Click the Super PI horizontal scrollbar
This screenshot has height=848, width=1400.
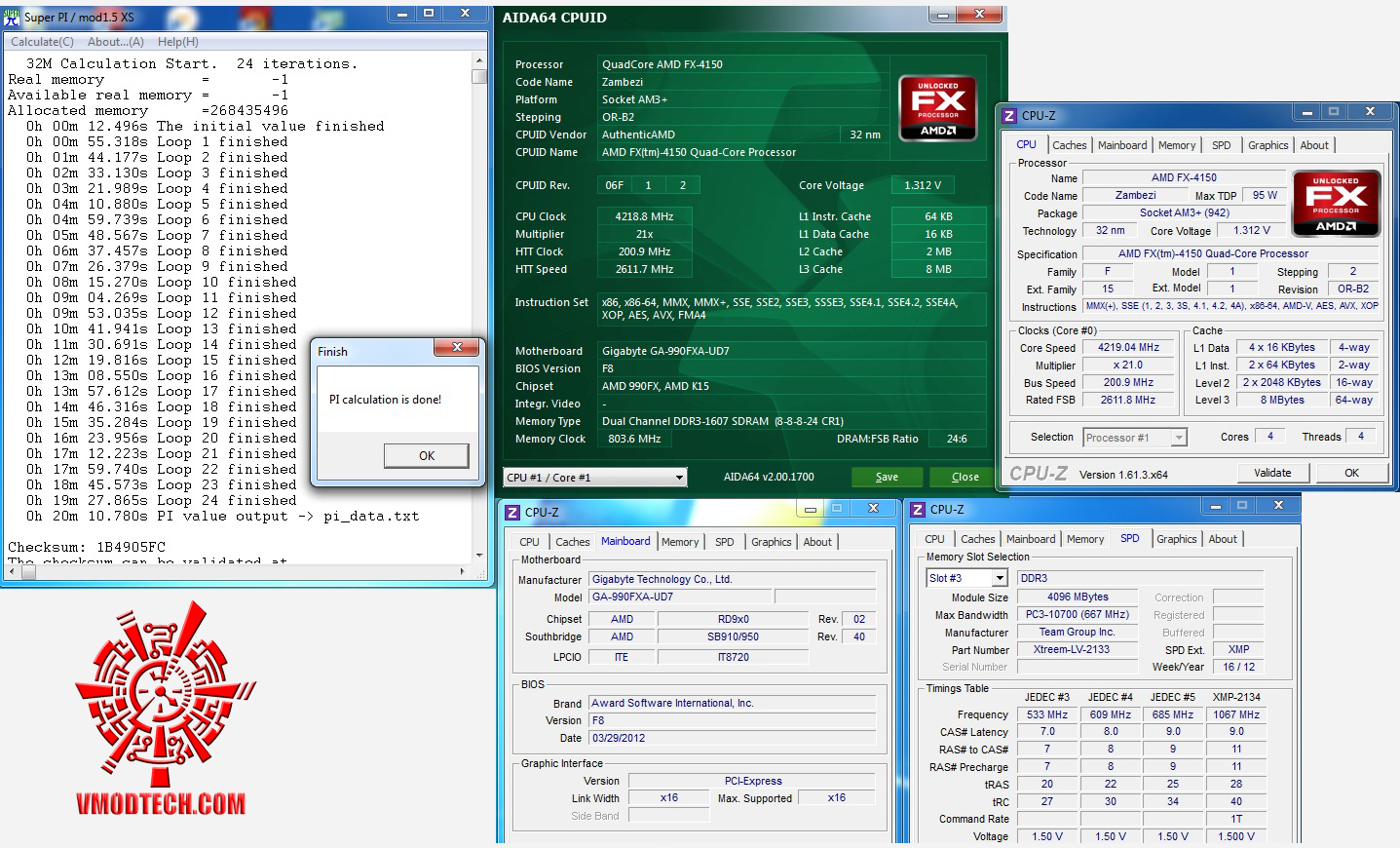click(239, 572)
